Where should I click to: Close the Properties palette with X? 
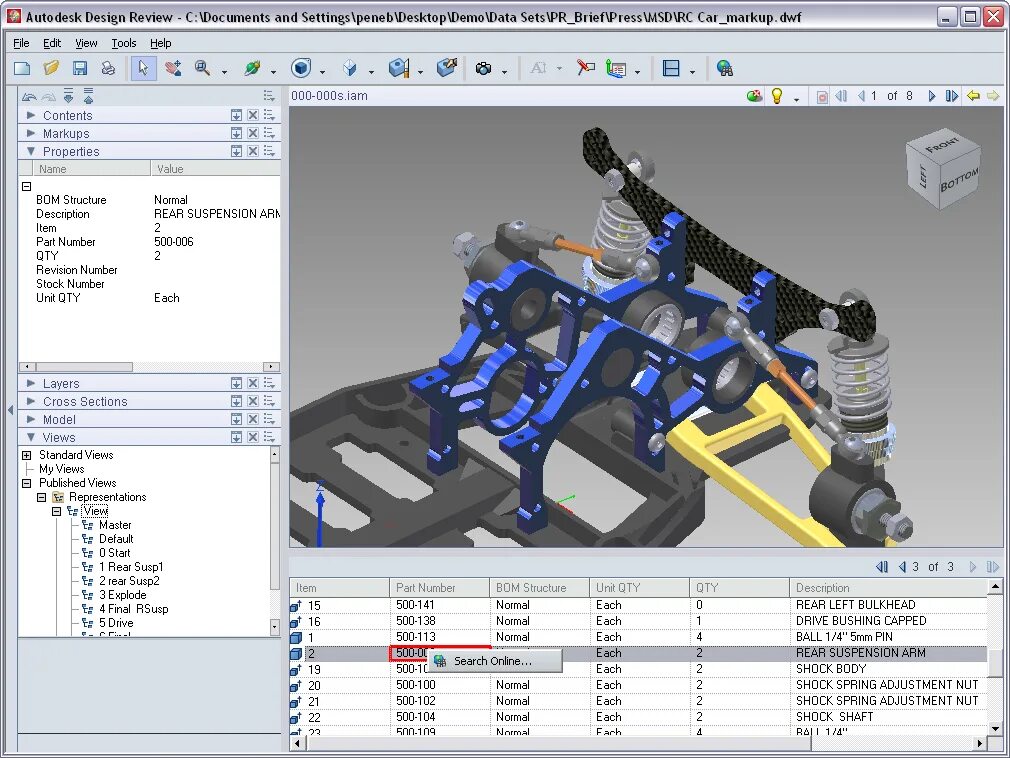[252, 151]
